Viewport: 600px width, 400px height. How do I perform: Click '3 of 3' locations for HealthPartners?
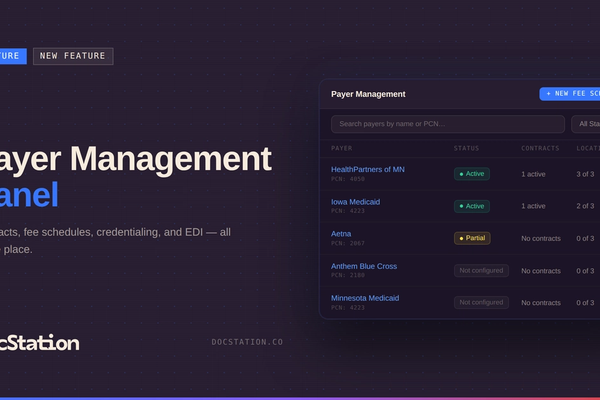click(585, 174)
